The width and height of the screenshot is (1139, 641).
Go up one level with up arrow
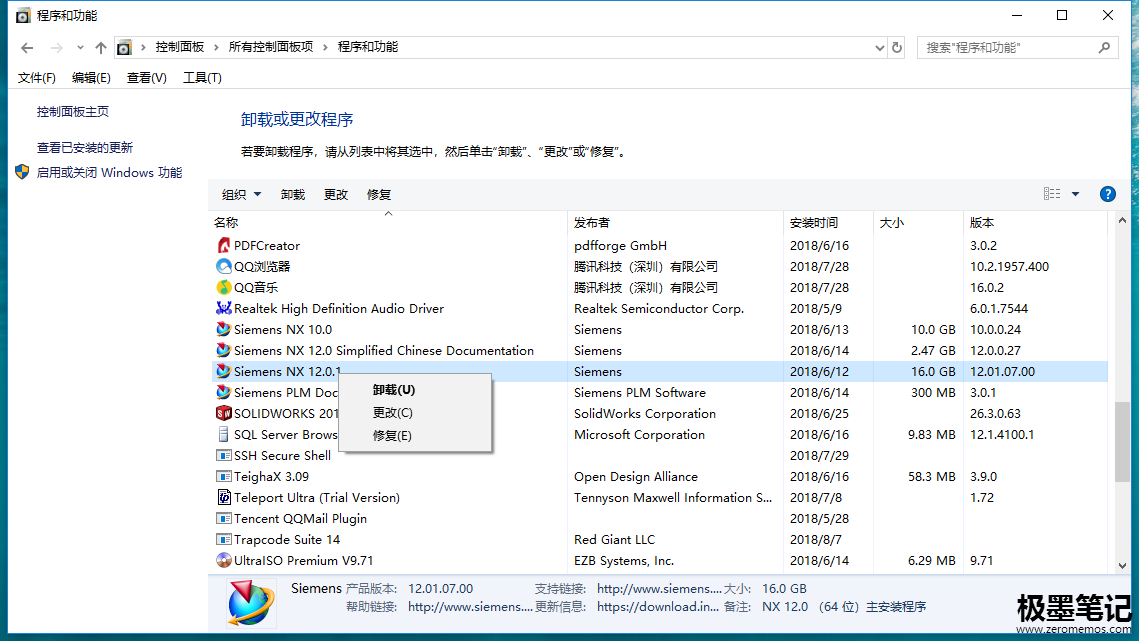pyautogui.click(x=101, y=48)
